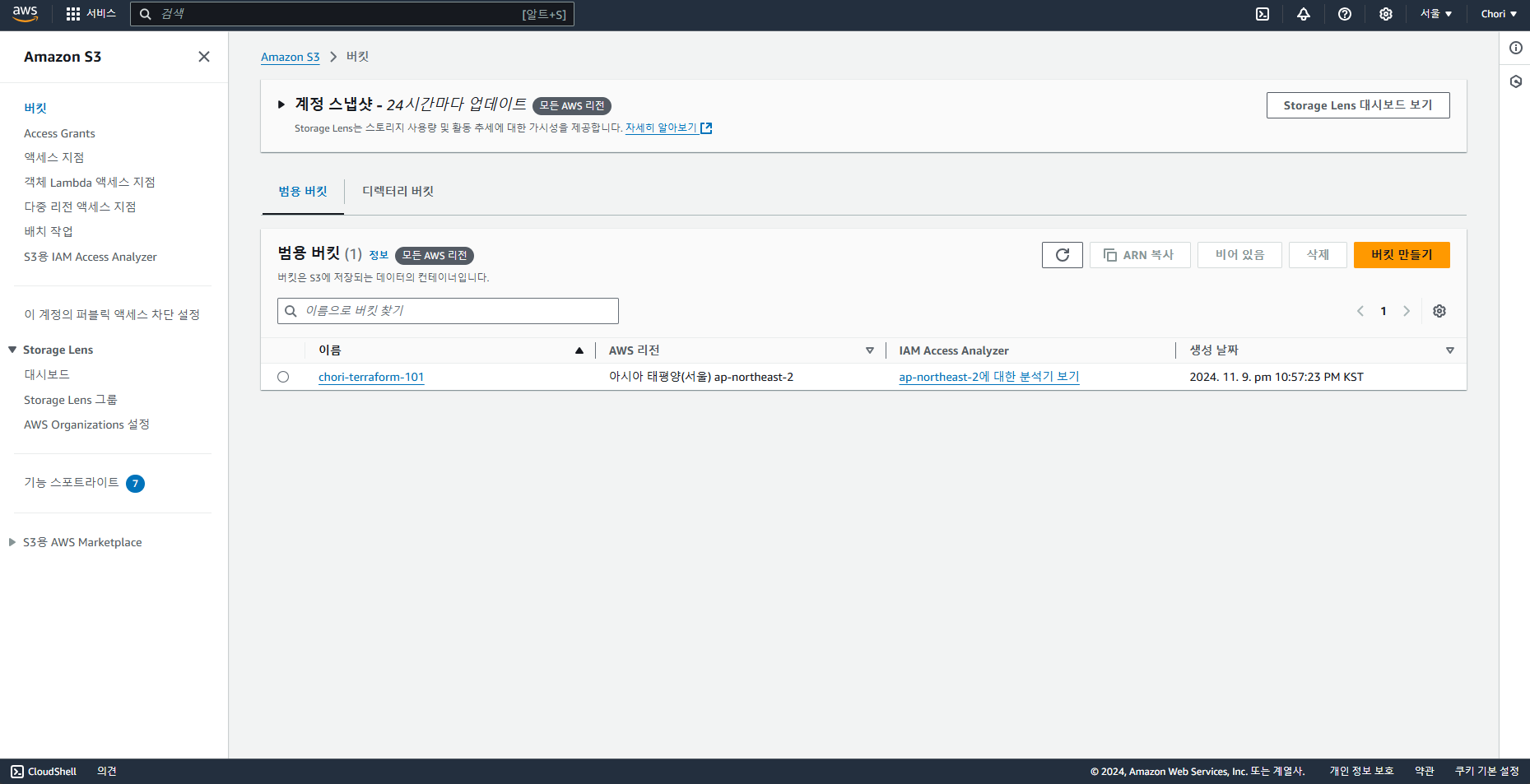Click 의견 feedback in the footer
The height and width of the screenshot is (784, 1530).
(107, 772)
